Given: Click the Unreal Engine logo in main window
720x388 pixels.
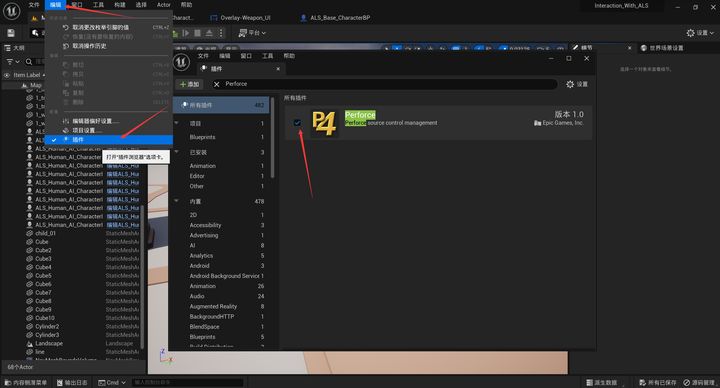Looking at the screenshot, I should tap(11, 11).
